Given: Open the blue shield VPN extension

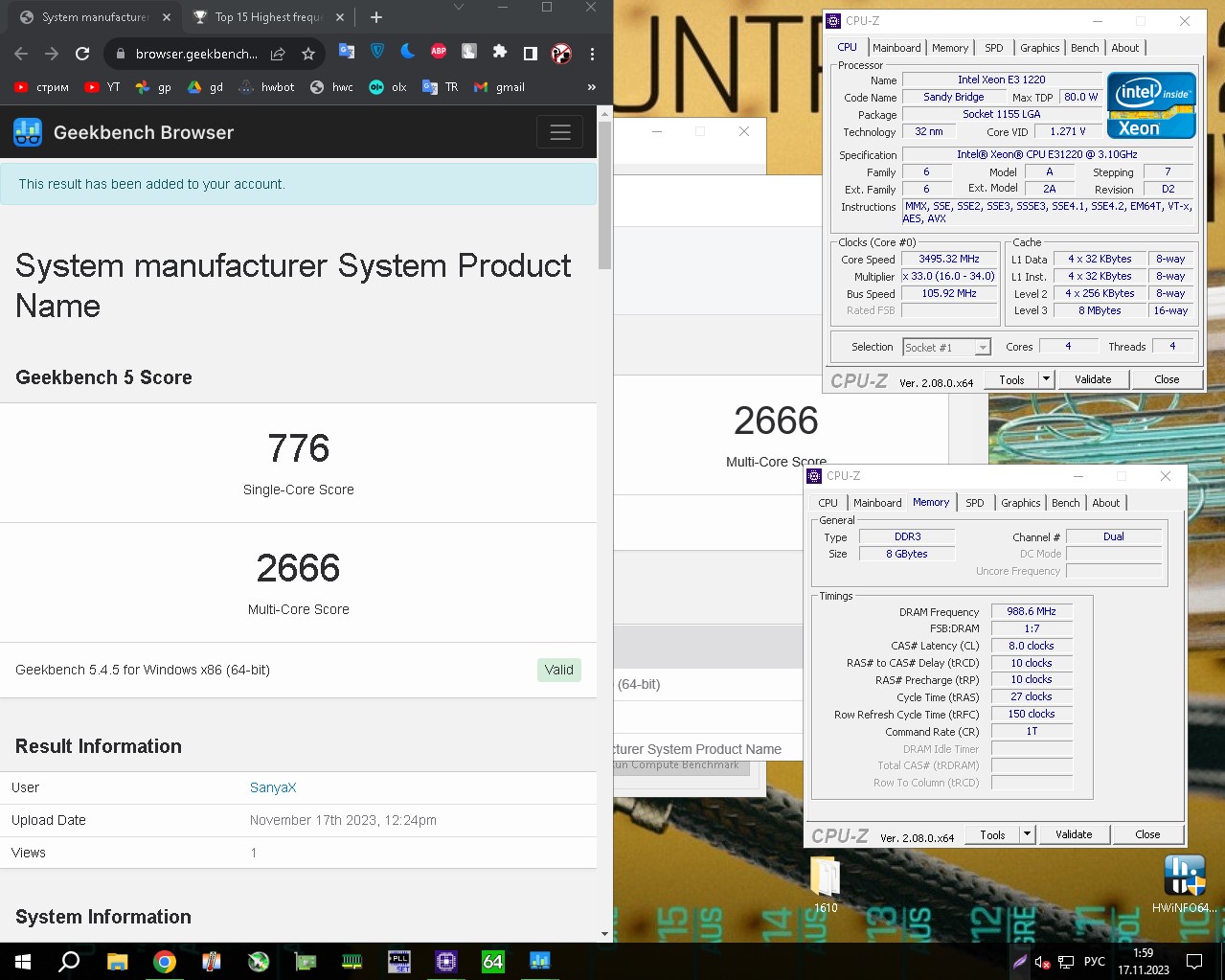Looking at the screenshot, I should coord(377,52).
